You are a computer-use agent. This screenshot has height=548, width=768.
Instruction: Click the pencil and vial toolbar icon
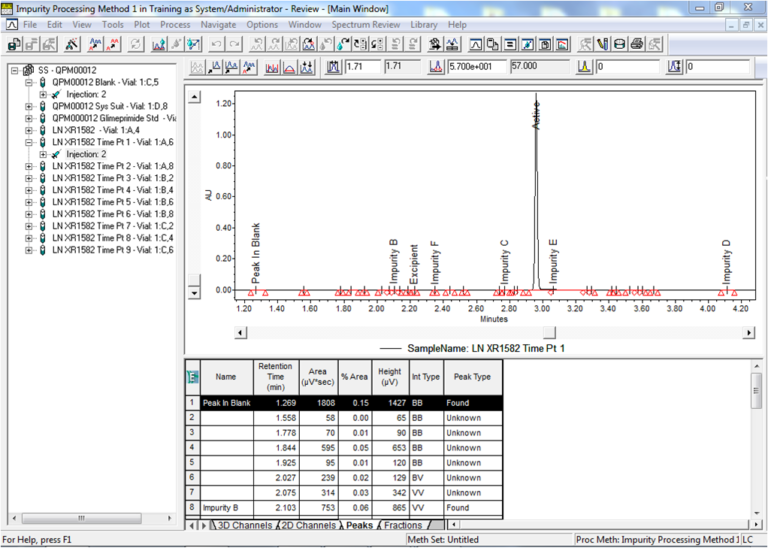(x=602, y=45)
